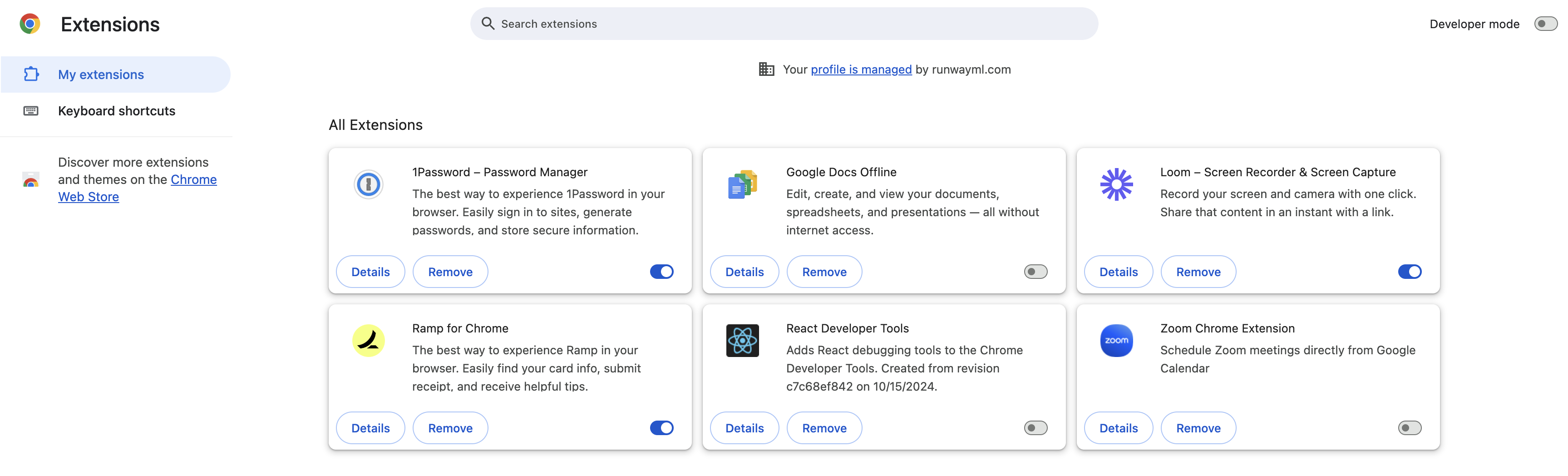
Task: Remove Ramp for Chrome extension
Action: (450, 428)
